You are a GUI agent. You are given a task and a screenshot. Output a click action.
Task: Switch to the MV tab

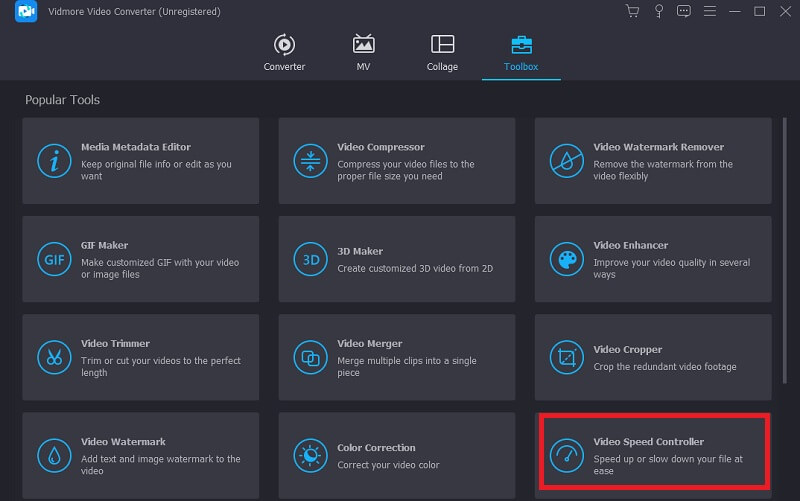coord(364,53)
